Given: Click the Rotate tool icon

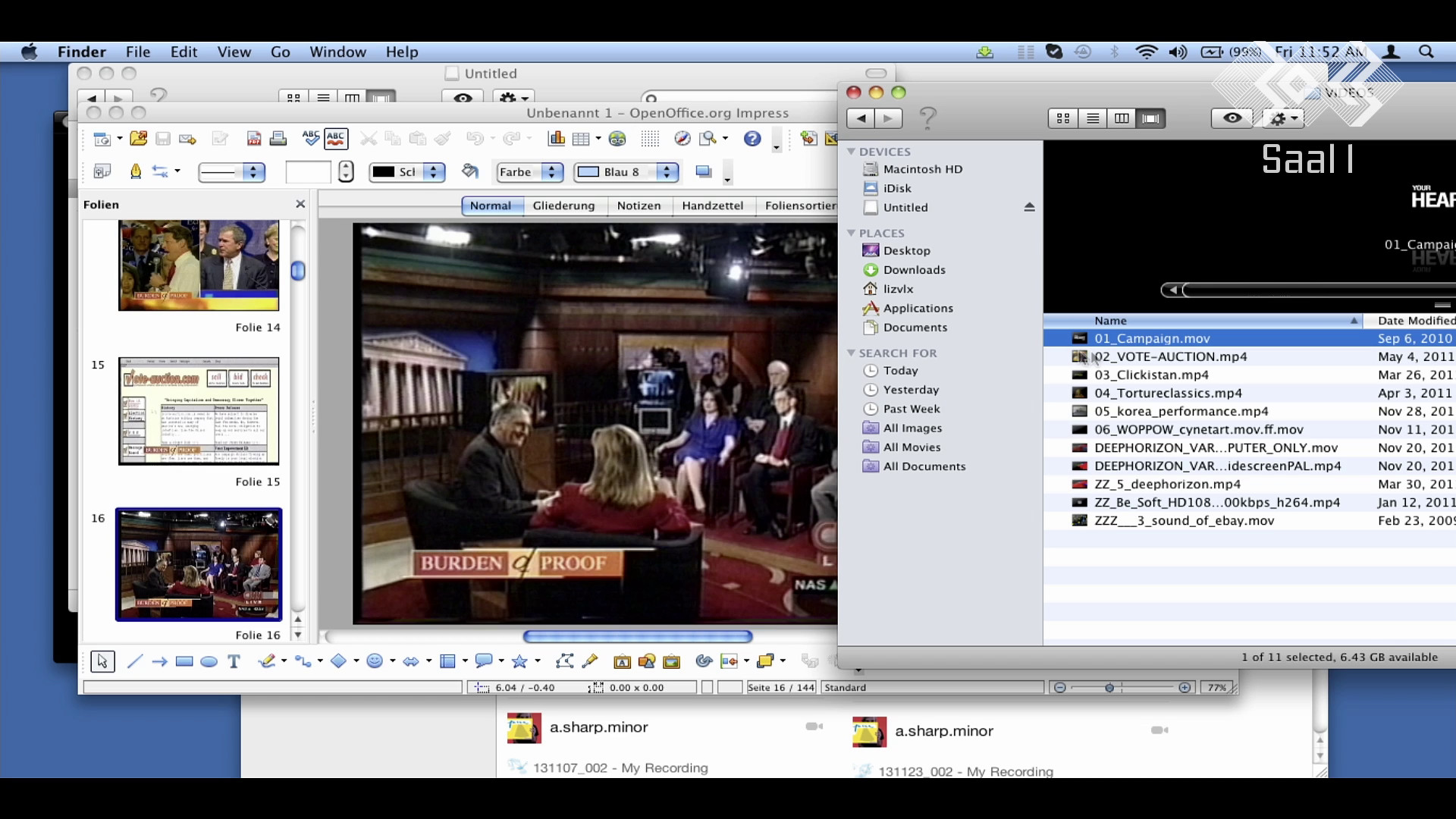Looking at the screenshot, I should pos(704,661).
